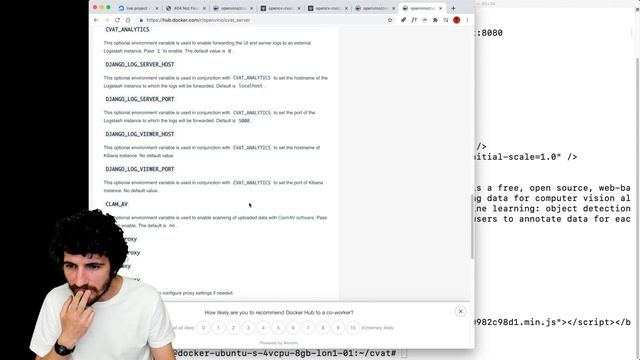The image size is (640, 360).
Task: Rate 10 on the recommendation survey
Action: pyautogui.click(x=353, y=328)
